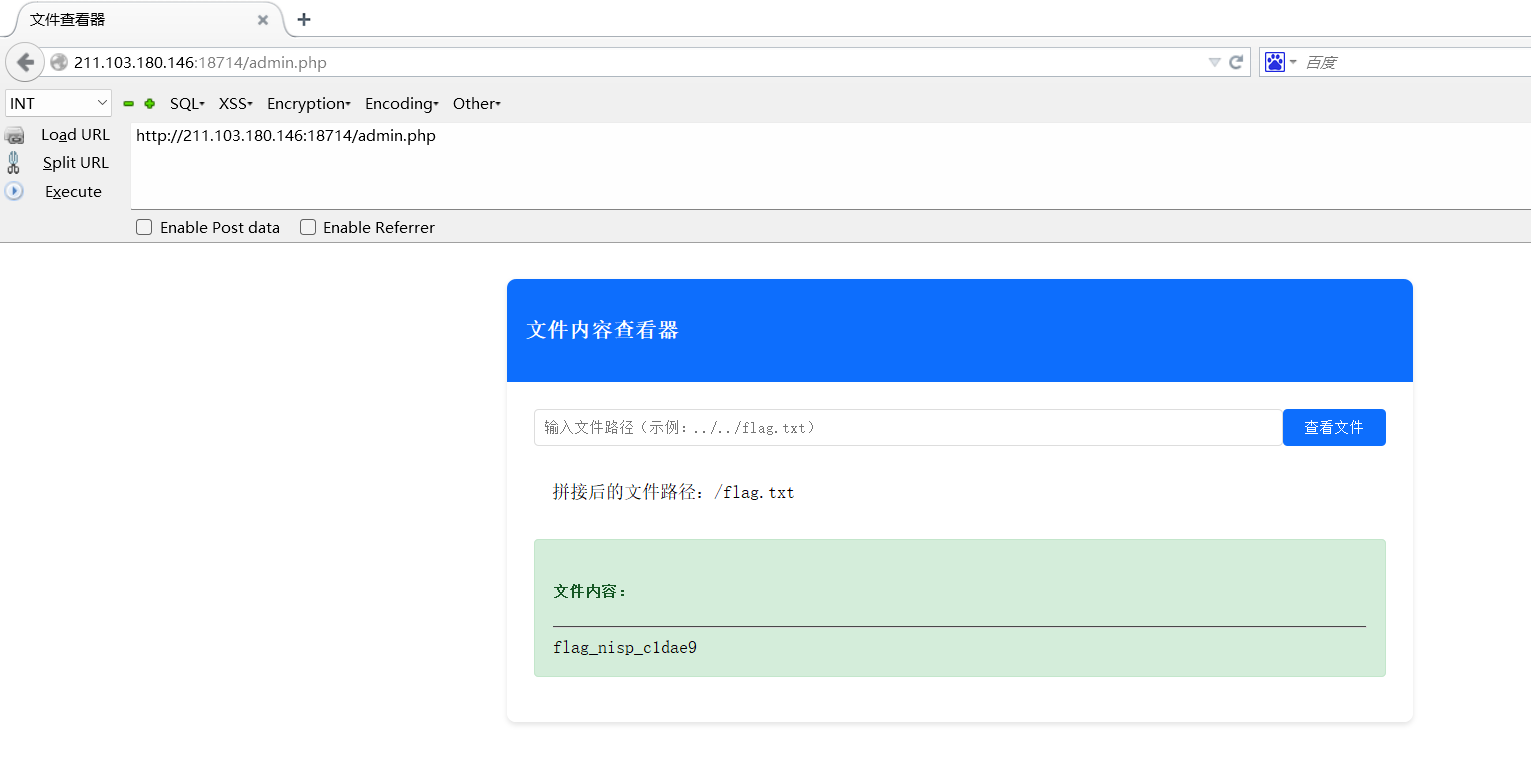Click the 文件内容： label
1531x778 pixels.
(591, 592)
